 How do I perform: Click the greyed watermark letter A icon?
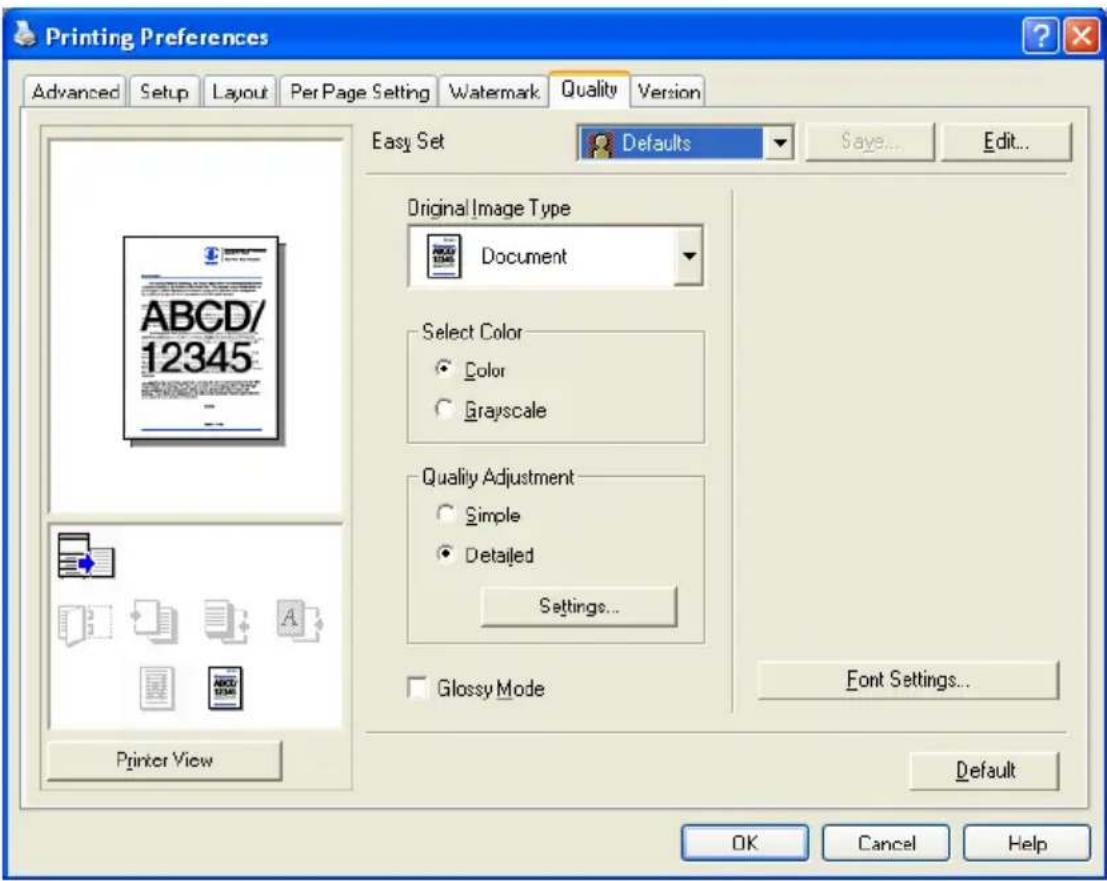(x=299, y=621)
